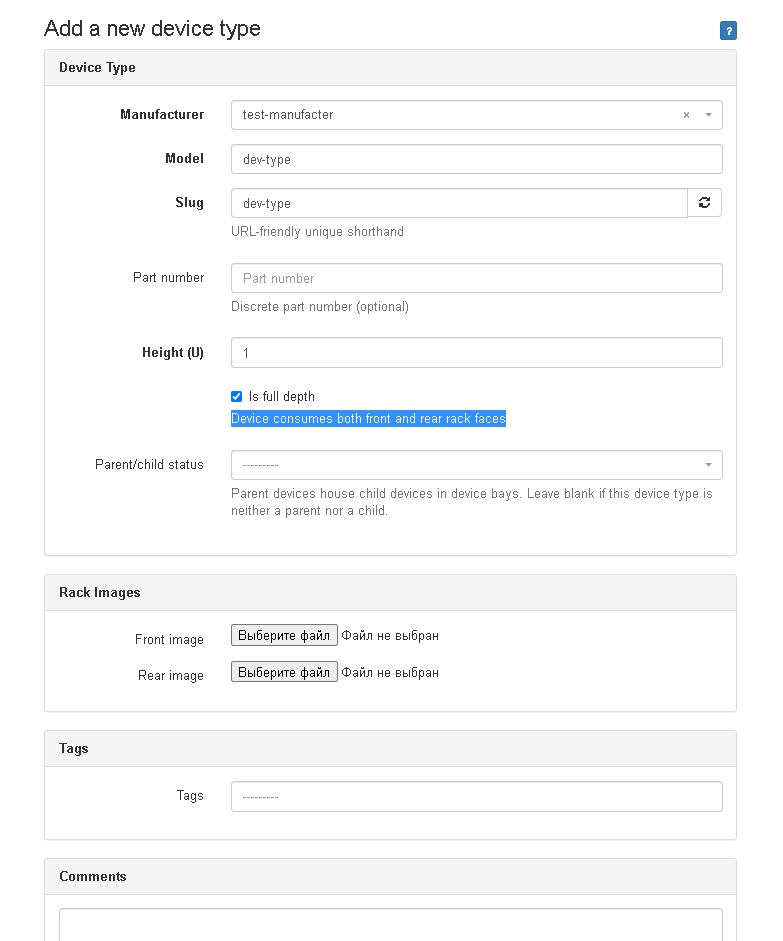Click the highlighted full depth help text
Image resolution: width=783 pixels, height=941 pixels.
point(368,419)
